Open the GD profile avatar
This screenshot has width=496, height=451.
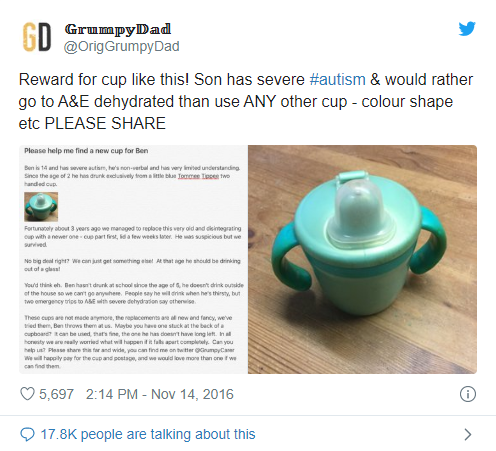(x=37, y=37)
